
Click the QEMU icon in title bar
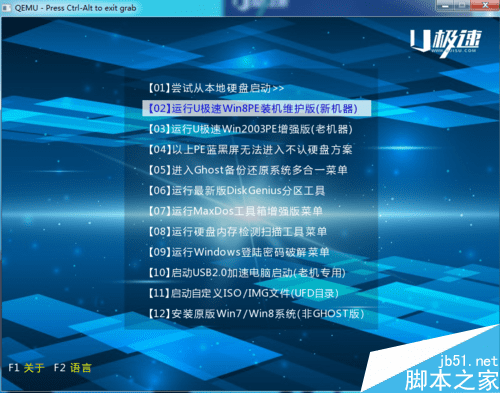[x=7, y=8]
